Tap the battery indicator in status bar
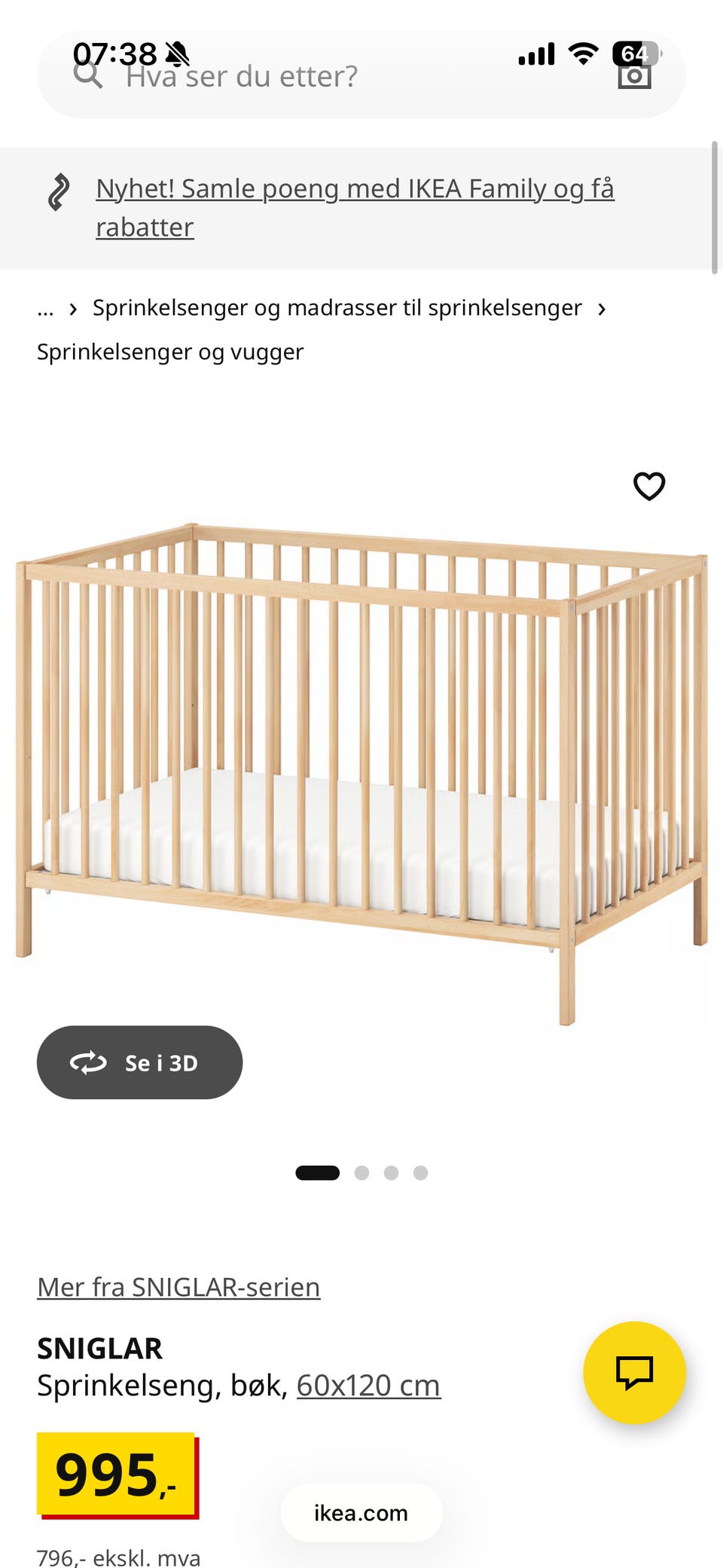 [x=637, y=53]
